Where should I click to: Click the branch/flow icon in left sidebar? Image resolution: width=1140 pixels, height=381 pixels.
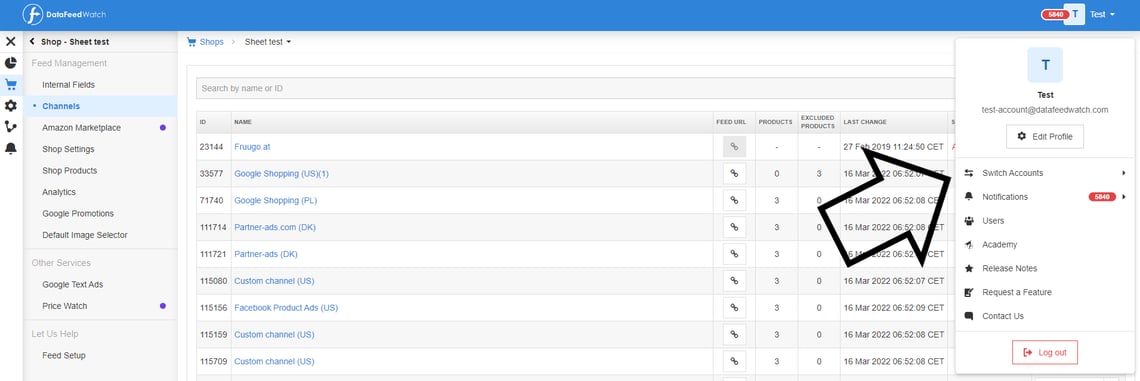[x=10, y=127]
